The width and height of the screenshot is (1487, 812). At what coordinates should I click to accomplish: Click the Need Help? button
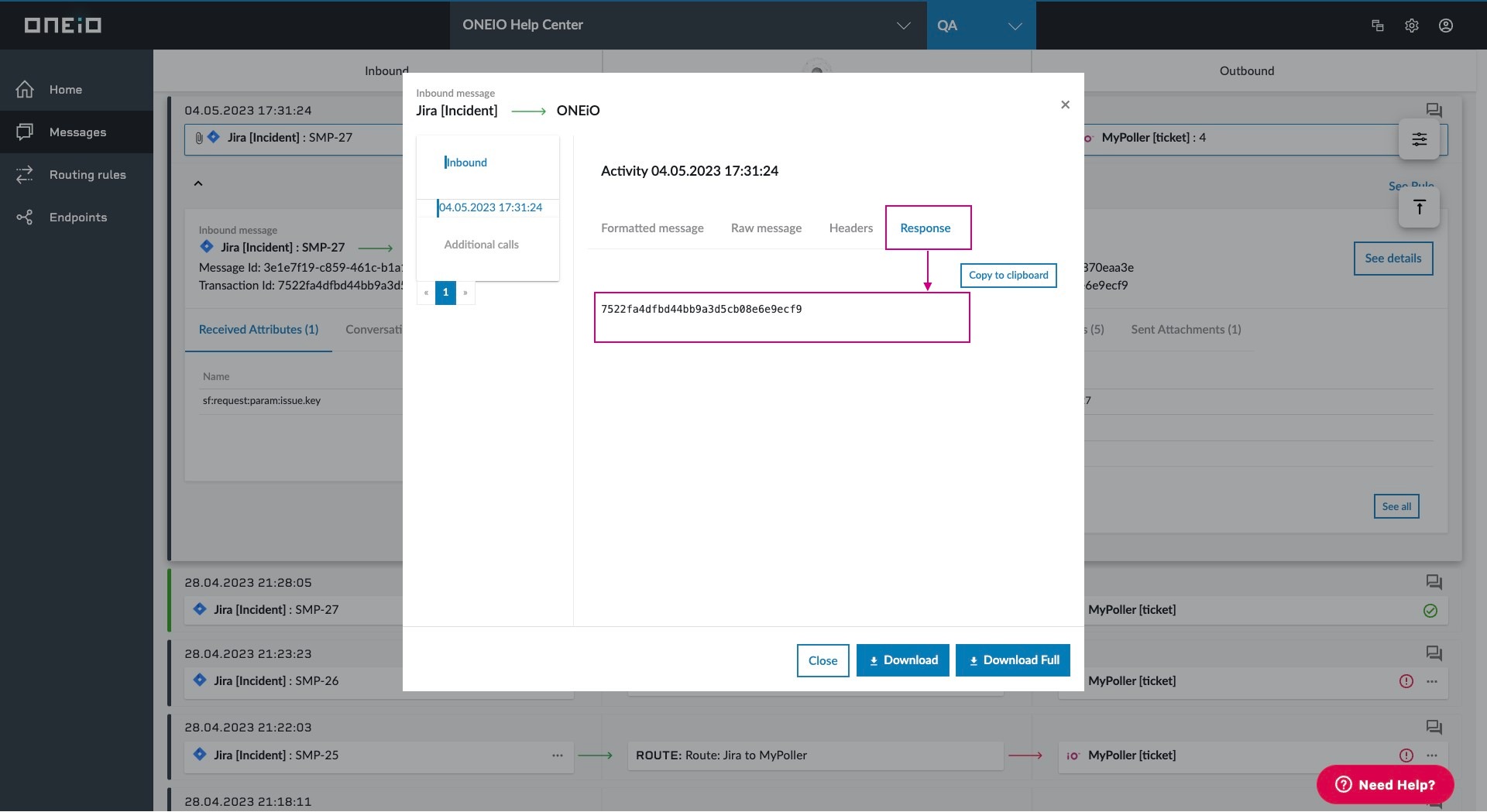(1385, 785)
